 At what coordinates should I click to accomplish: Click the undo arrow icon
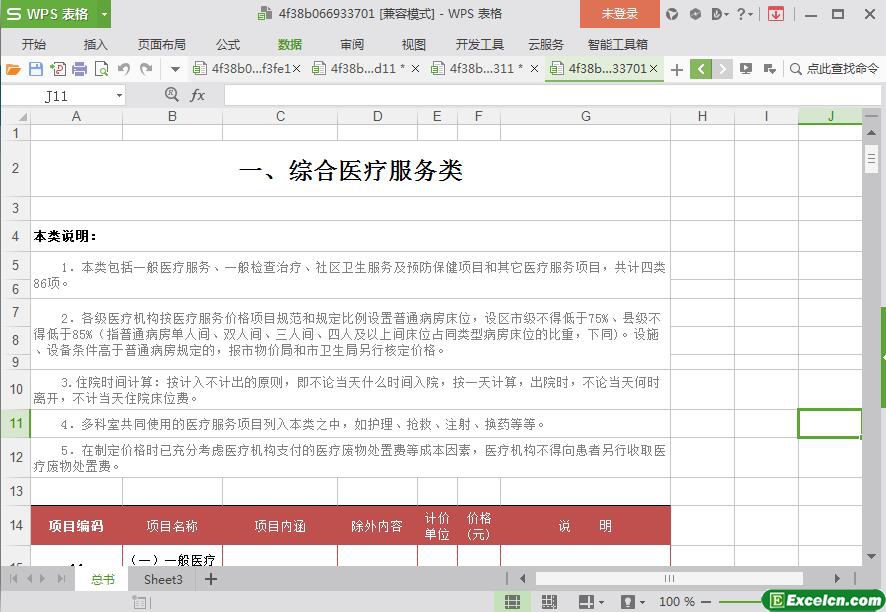[x=124, y=69]
